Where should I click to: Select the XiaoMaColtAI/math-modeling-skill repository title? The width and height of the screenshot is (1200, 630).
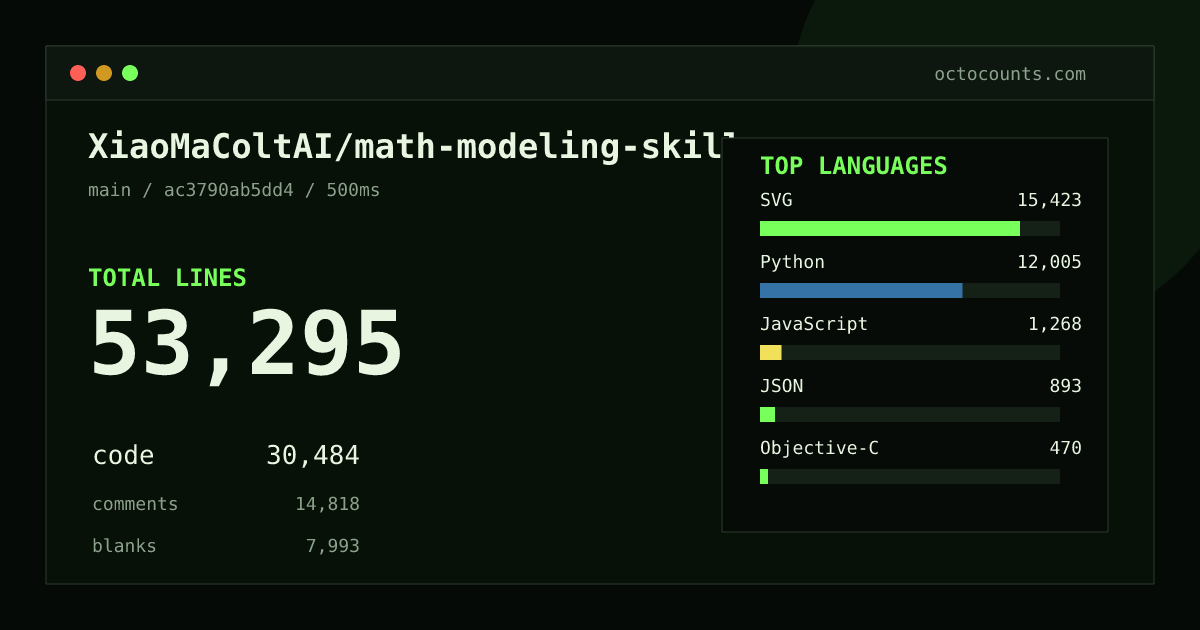click(412, 147)
